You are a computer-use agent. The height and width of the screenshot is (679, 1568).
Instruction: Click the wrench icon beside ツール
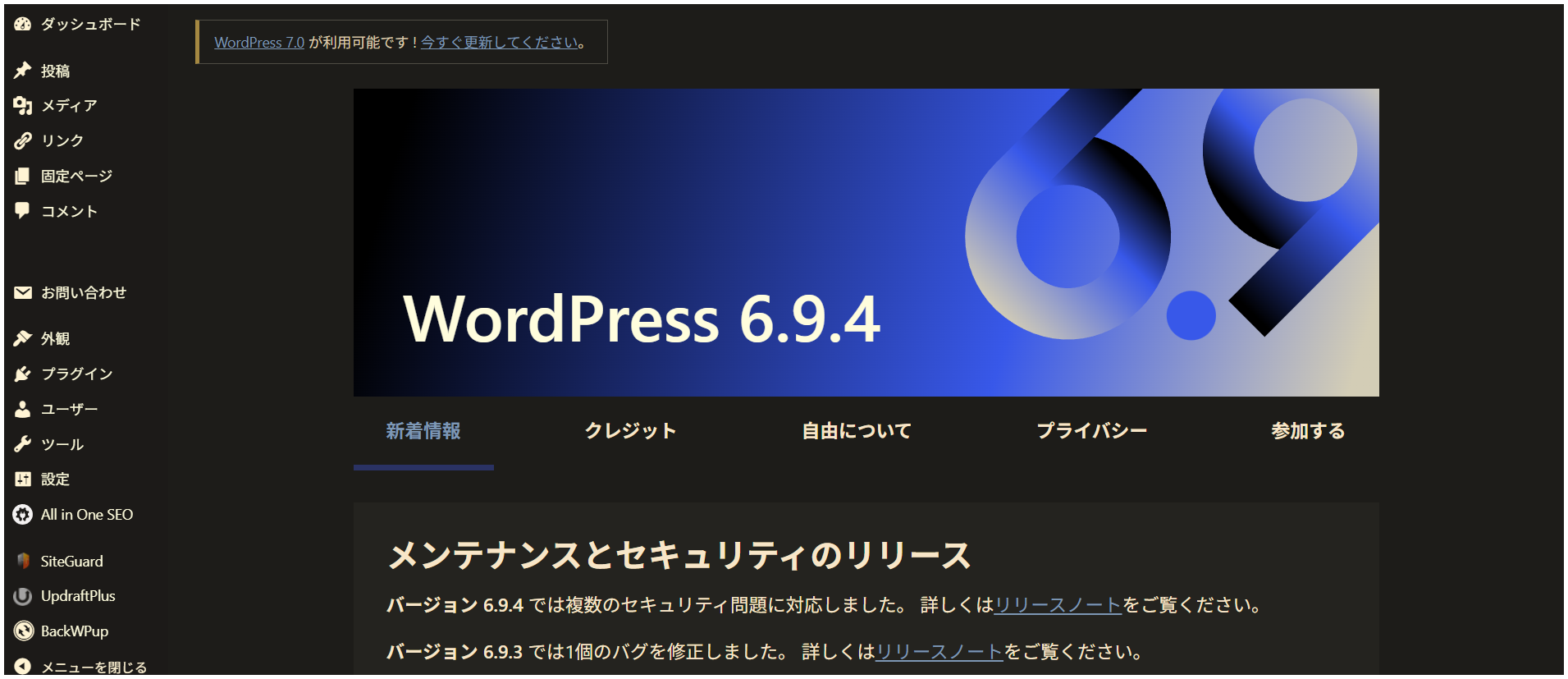tap(23, 444)
